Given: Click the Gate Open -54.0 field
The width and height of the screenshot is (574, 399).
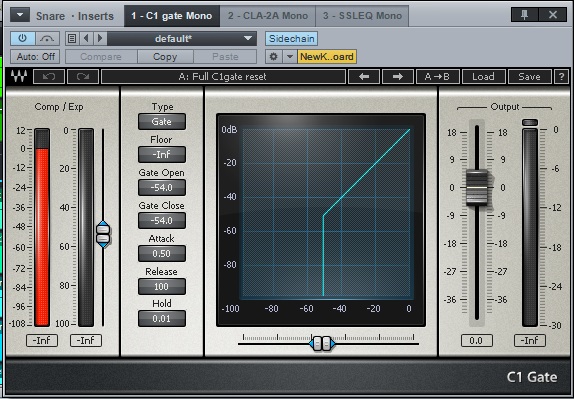Looking at the screenshot, I should point(162,187).
